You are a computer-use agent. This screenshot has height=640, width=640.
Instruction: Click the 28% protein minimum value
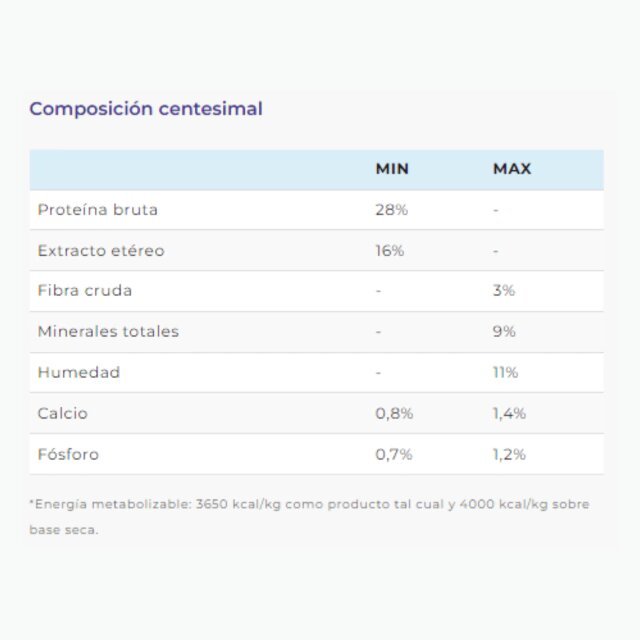point(391,210)
